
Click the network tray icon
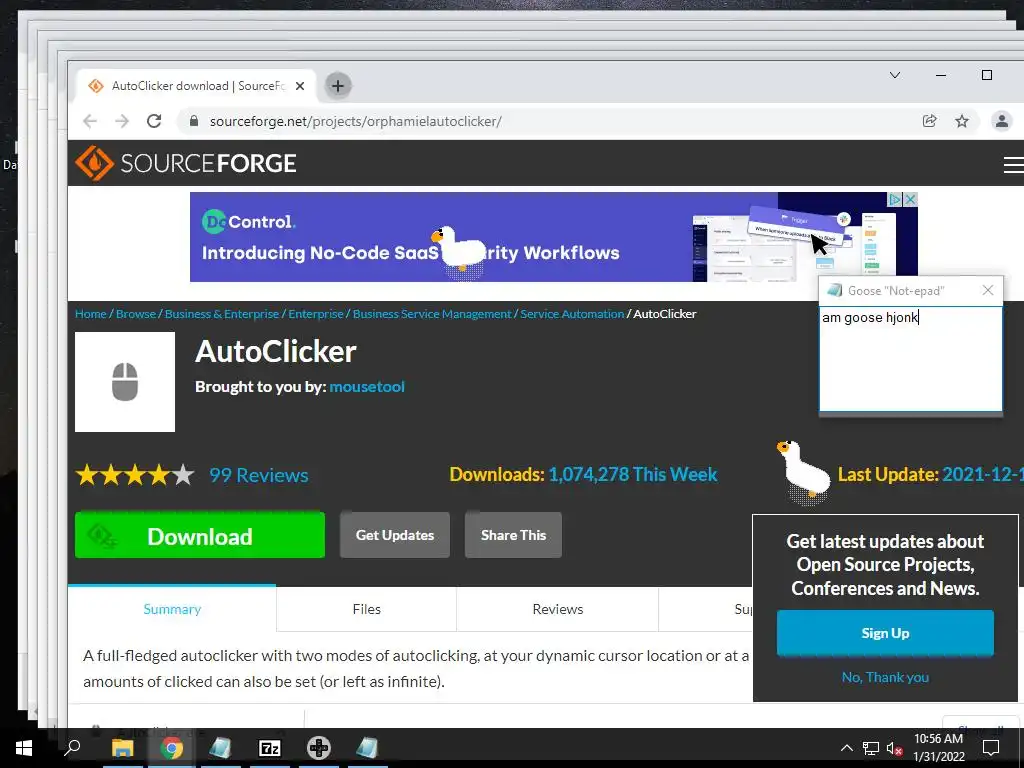[871, 748]
